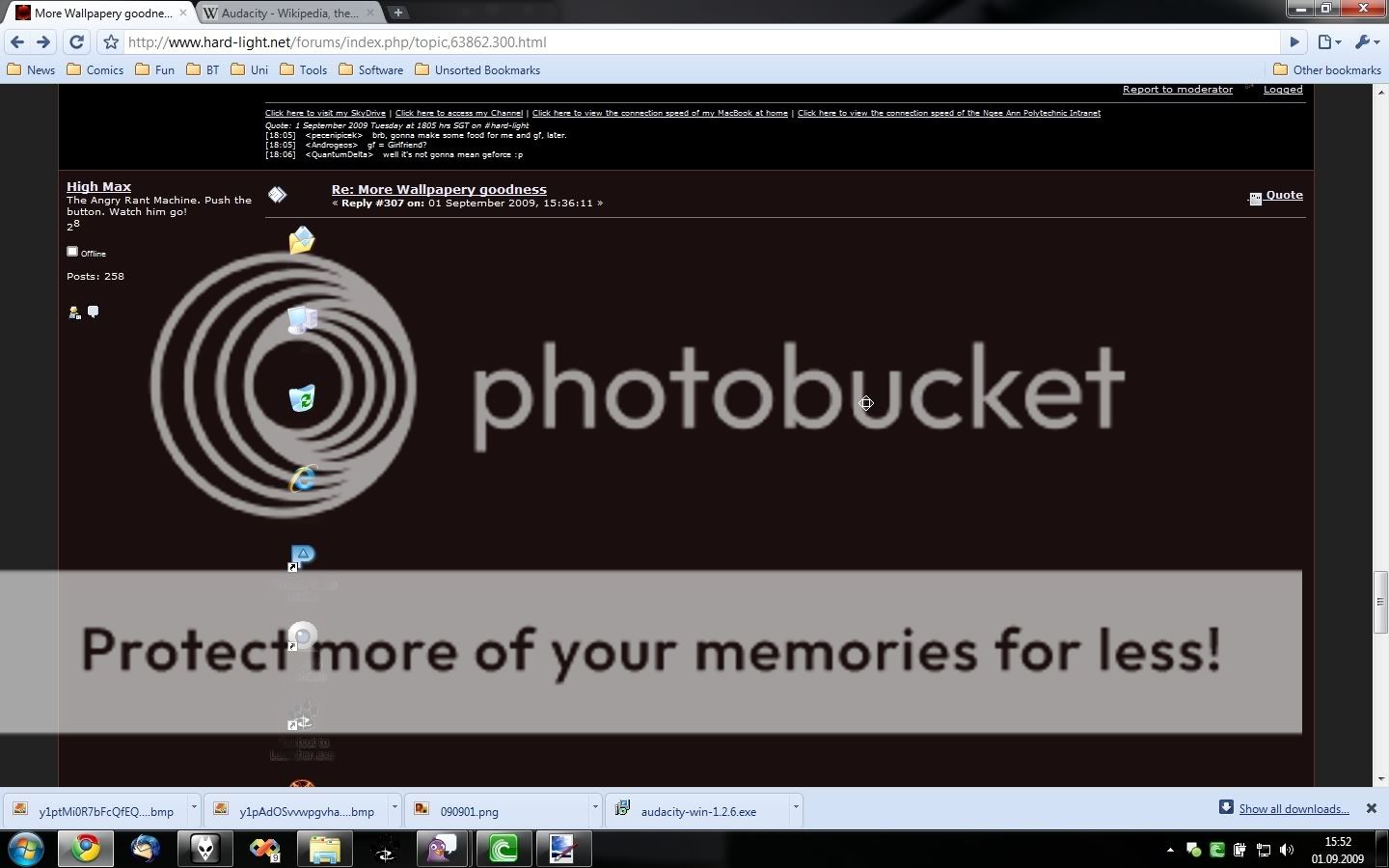Viewport: 1389px width, 868px height.
Task: Click the post message icon beside reply title
Action: click(278, 195)
